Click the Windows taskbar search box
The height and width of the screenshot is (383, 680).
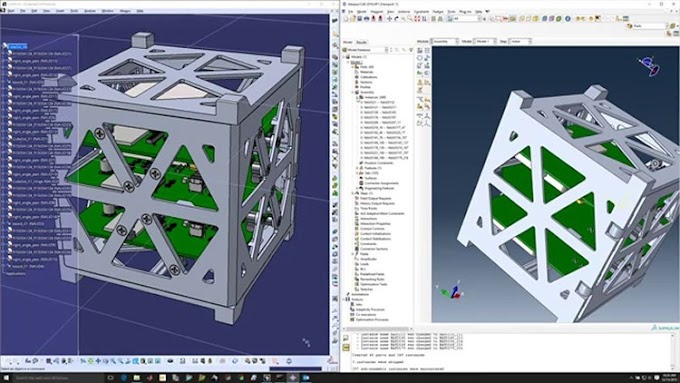click(x=58, y=378)
